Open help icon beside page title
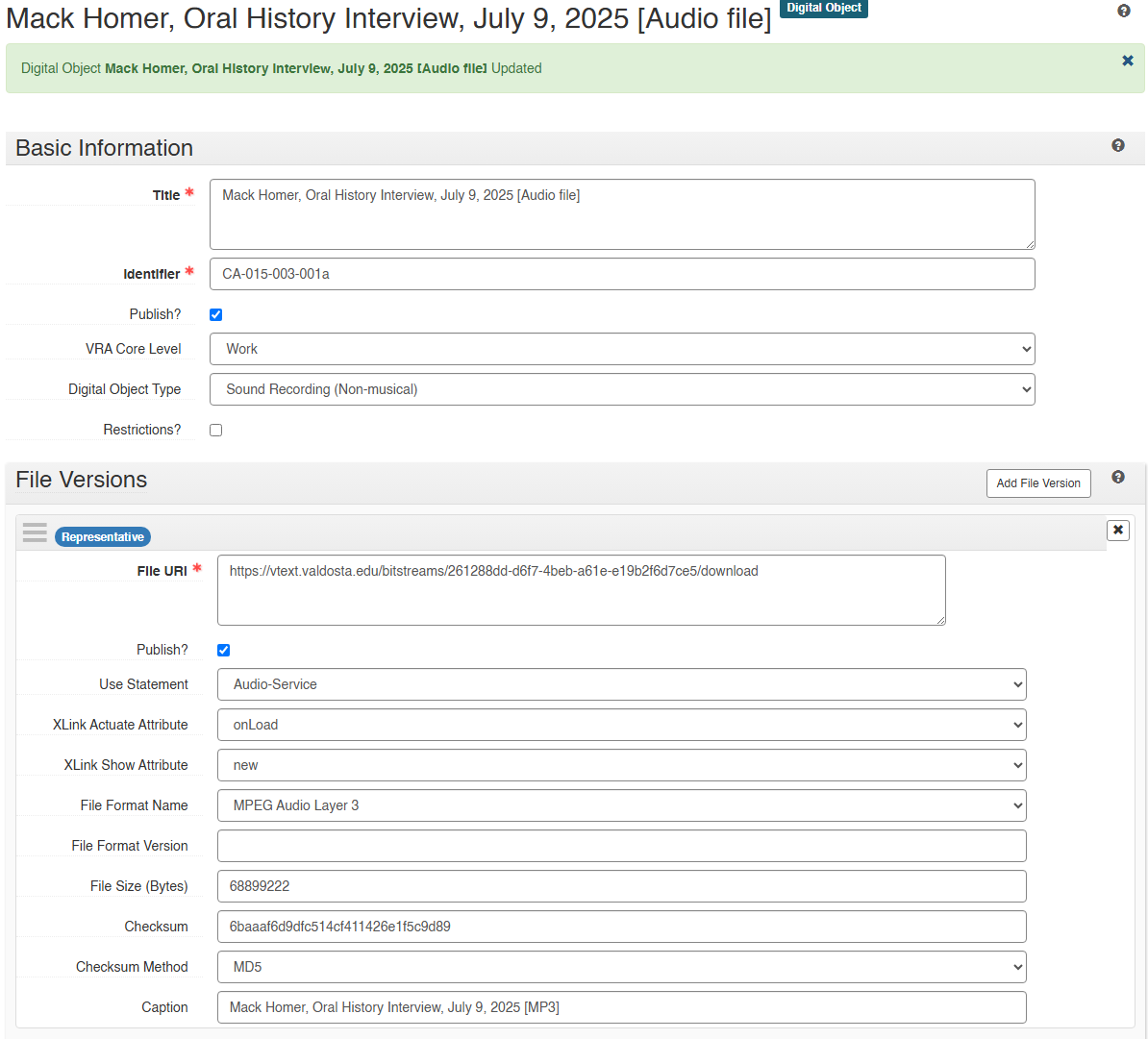Viewport: 1148px width, 1039px height. (1124, 11)
